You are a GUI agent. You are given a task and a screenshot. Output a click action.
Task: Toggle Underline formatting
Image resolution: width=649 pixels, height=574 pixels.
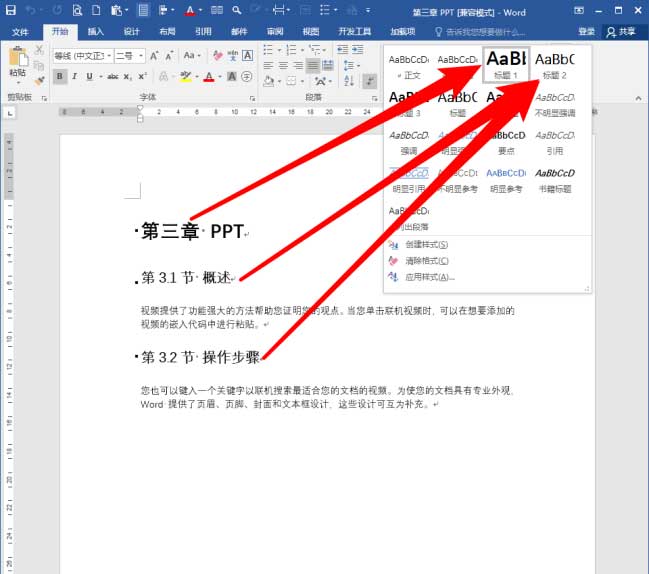(89, 77)
